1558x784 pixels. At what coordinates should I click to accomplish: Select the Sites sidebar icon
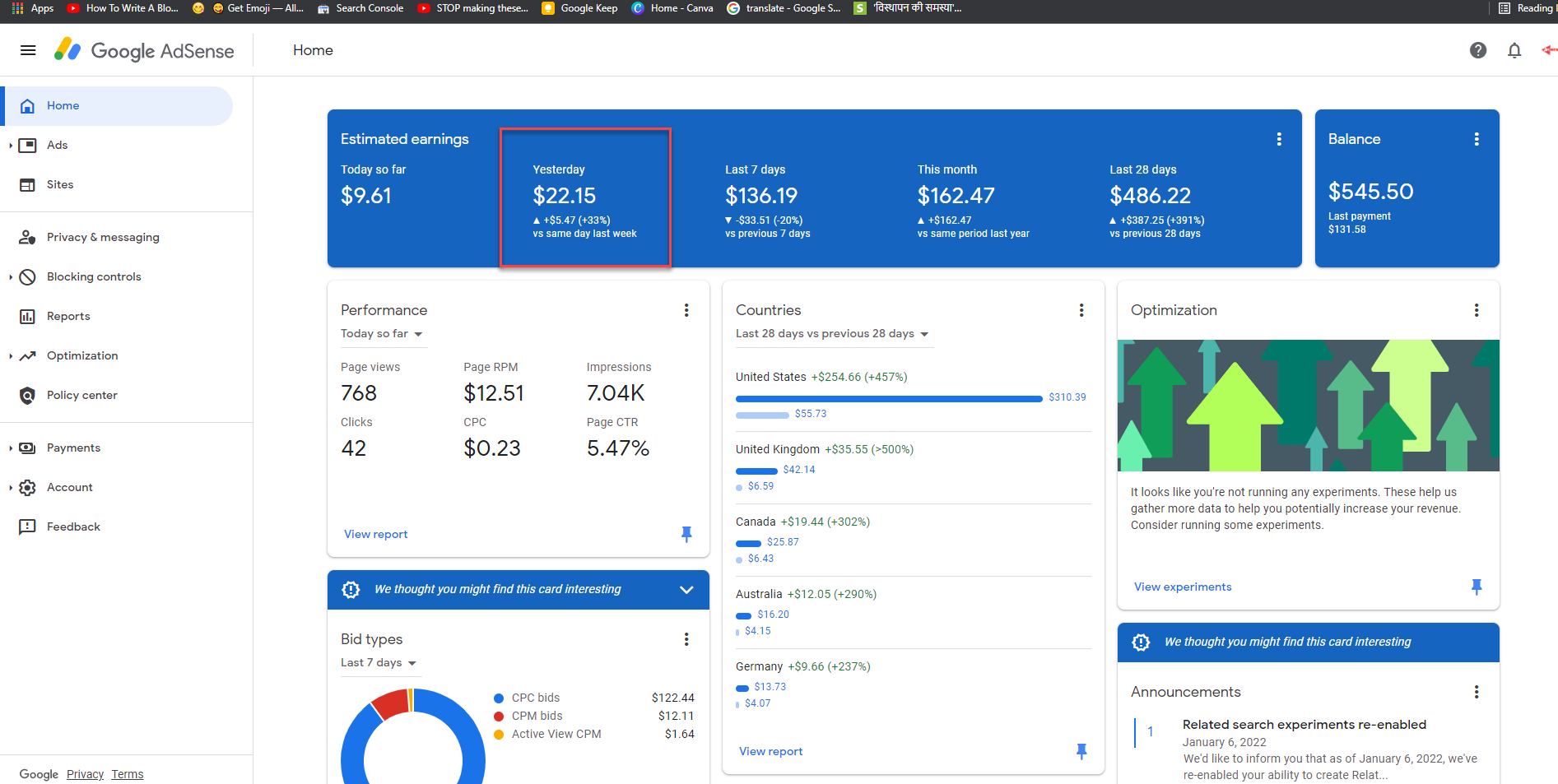[27, 184]
